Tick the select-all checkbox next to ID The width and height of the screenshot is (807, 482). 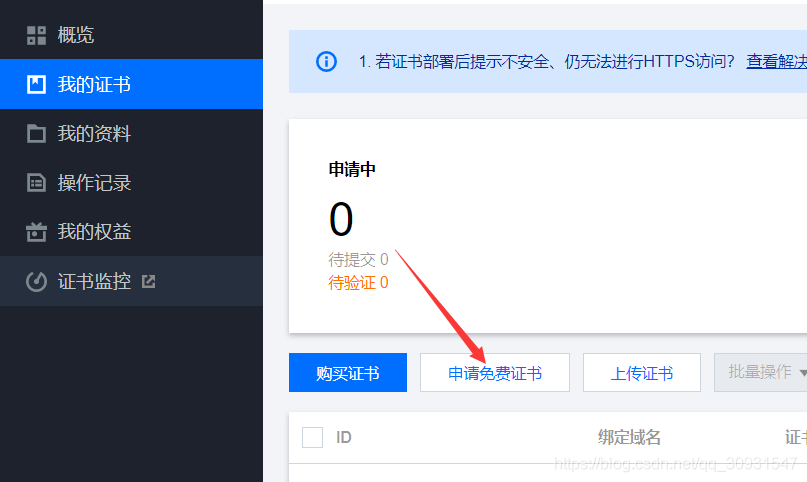coord(312,437)
